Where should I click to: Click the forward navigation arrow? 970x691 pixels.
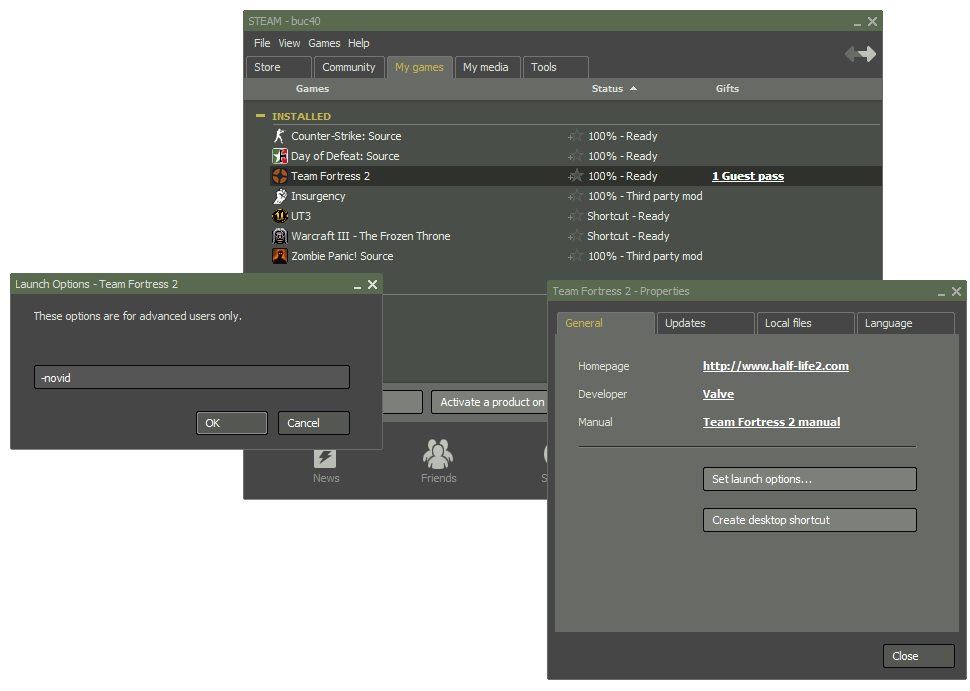tap(867, 55)
